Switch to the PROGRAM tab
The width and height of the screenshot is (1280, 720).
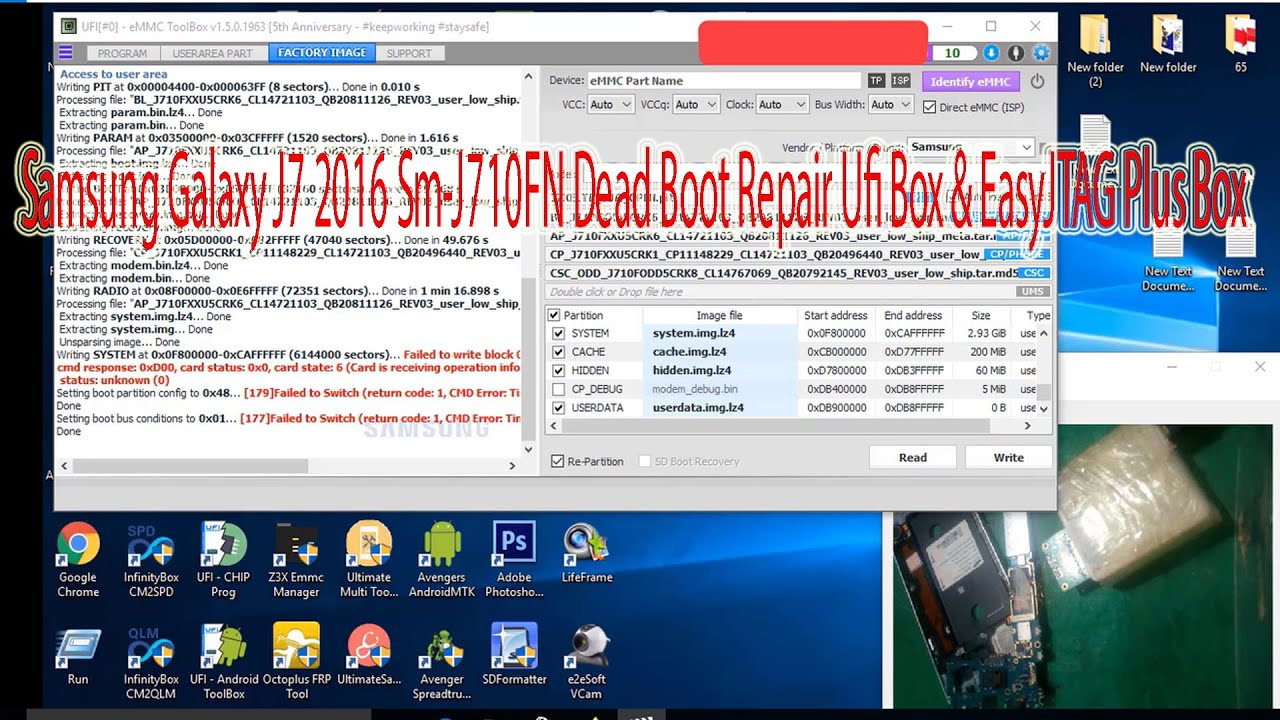click(x=123, y=53)
